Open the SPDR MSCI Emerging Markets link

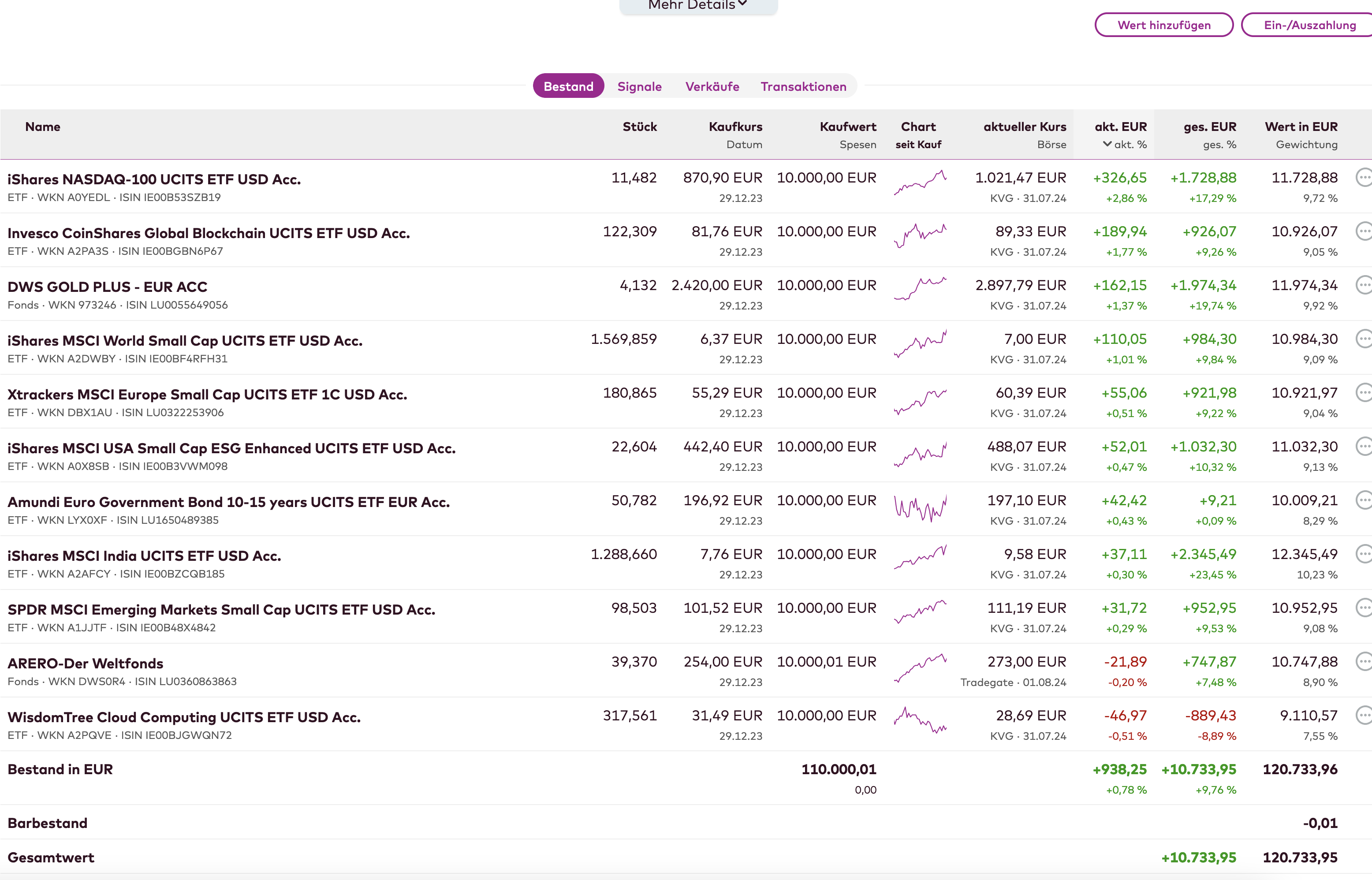pos(221,610)
